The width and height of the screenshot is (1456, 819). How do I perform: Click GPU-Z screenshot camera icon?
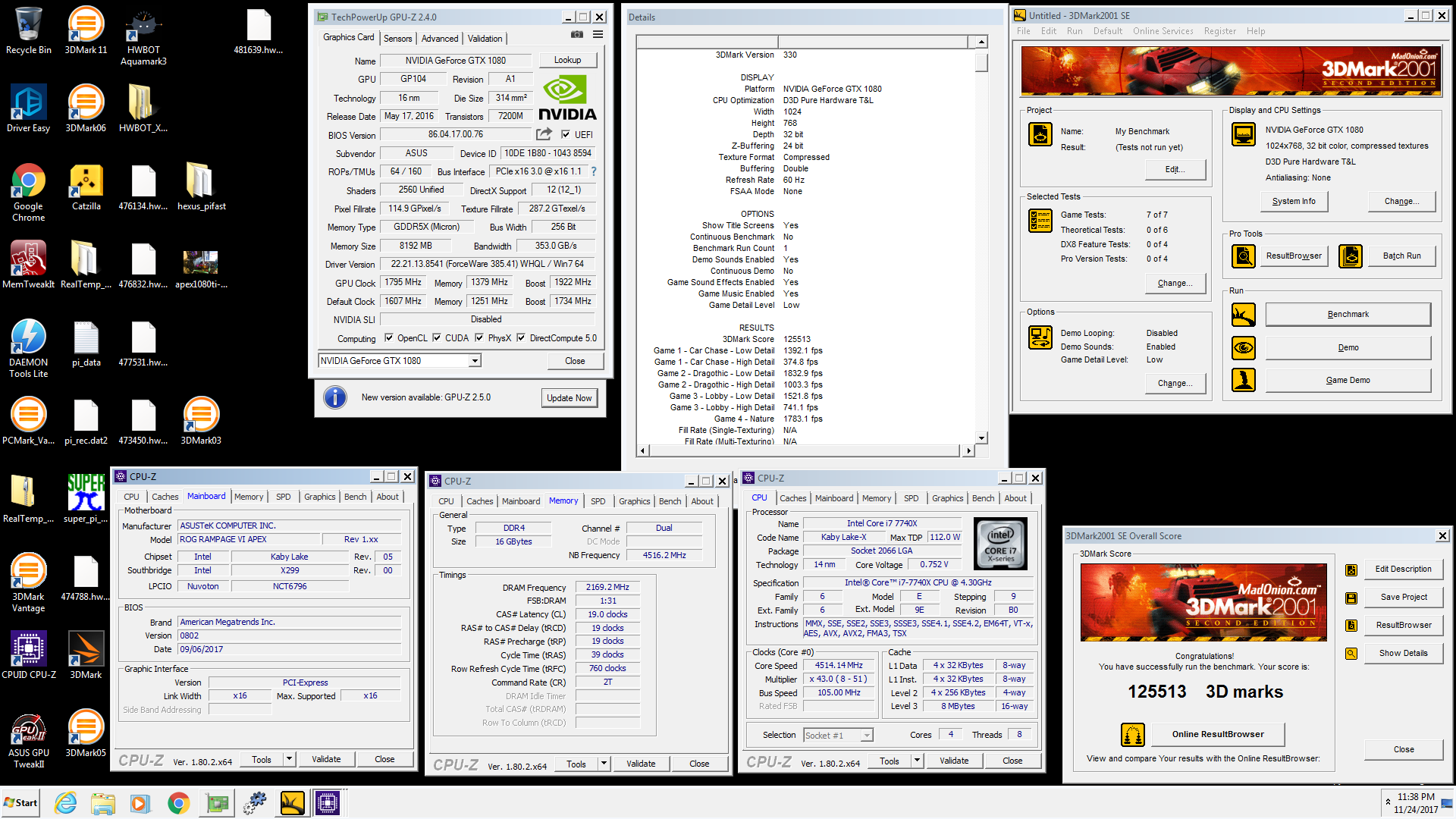(577, 35)
